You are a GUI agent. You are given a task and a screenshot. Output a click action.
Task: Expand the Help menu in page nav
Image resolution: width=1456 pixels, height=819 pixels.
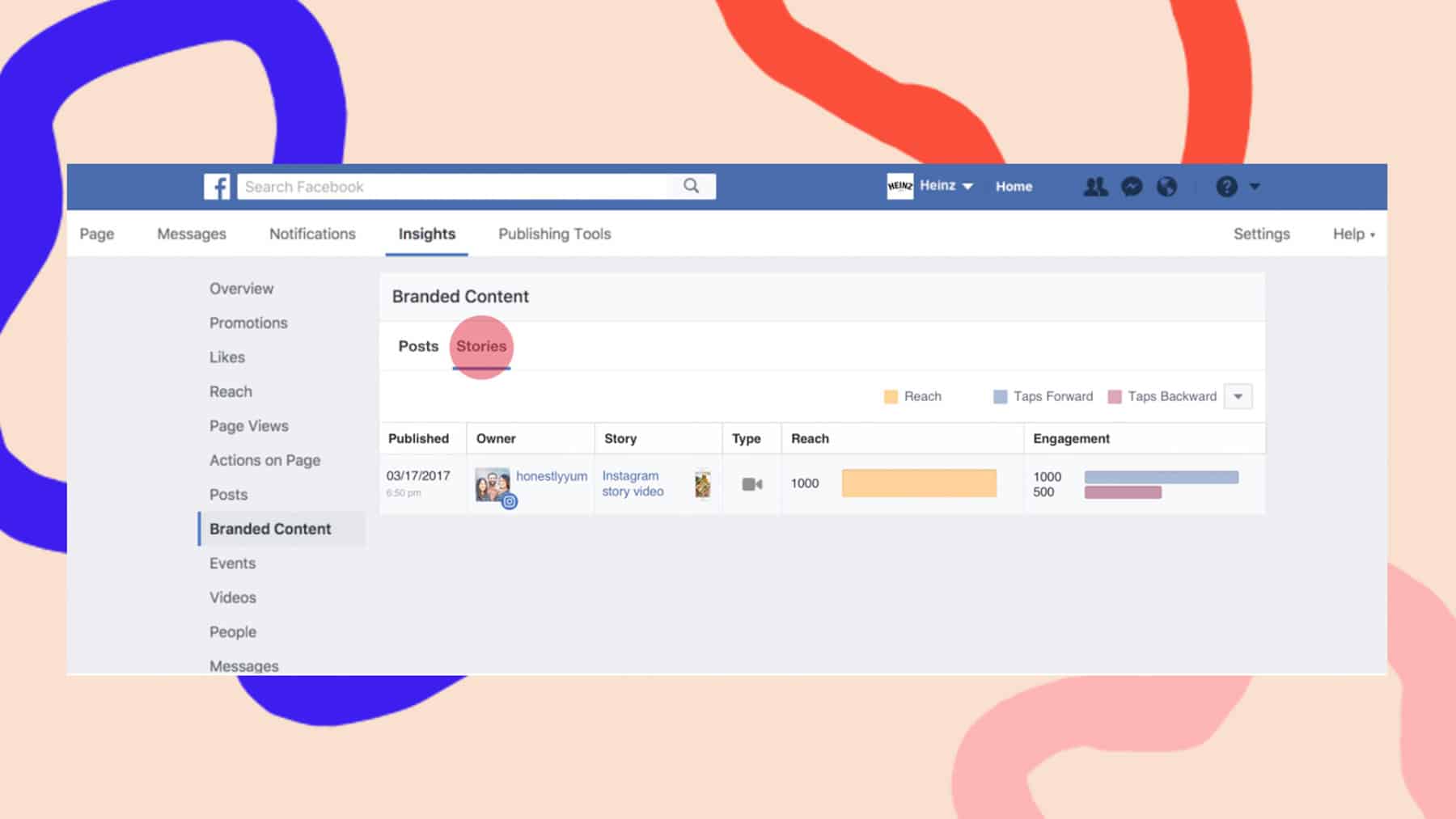[1353, 234]
